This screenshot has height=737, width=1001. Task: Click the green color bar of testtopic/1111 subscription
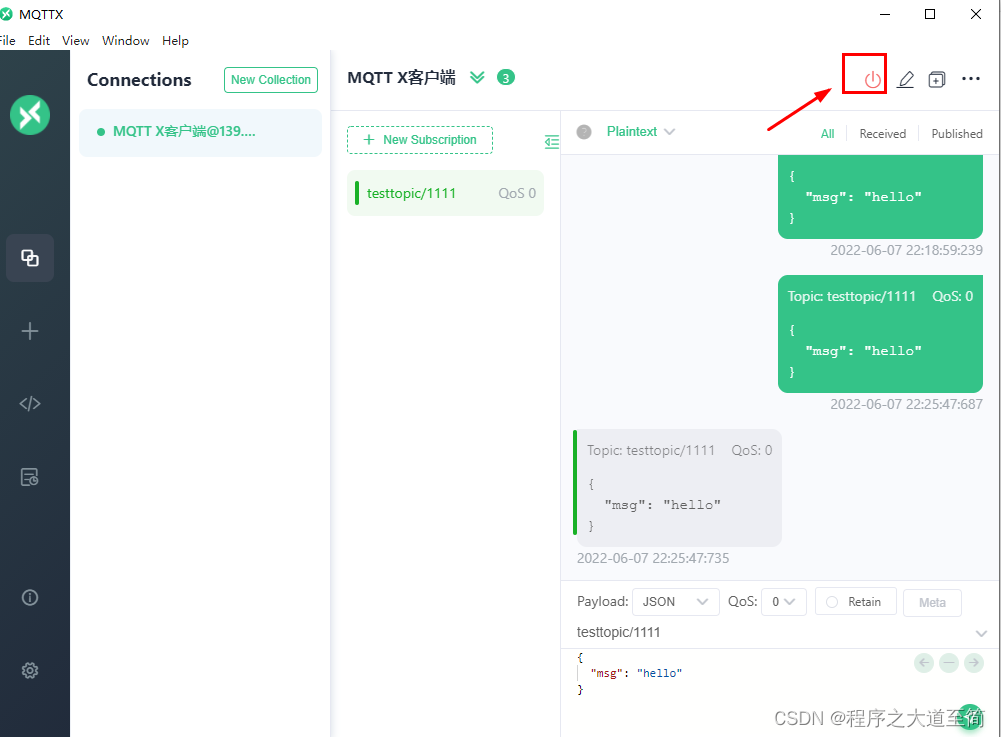coord(357,193)
